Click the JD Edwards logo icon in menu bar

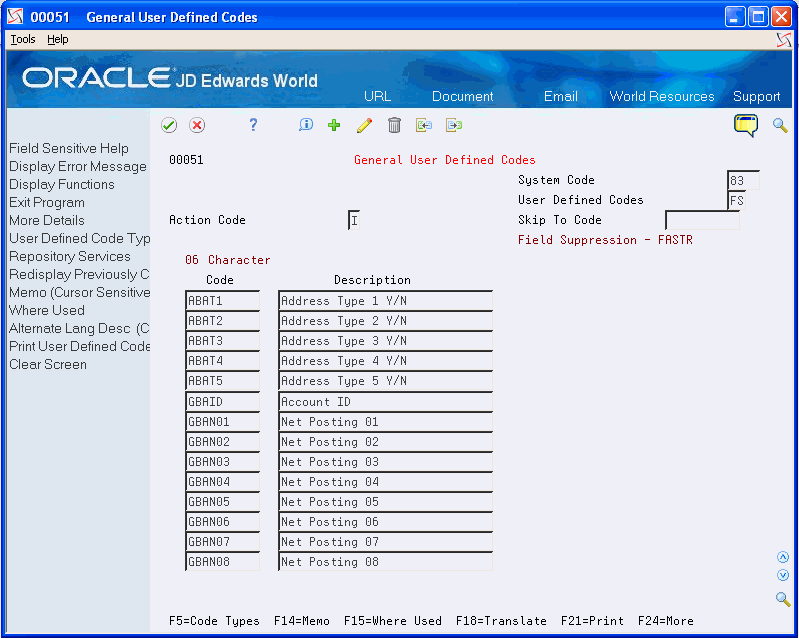pos(784,40)
